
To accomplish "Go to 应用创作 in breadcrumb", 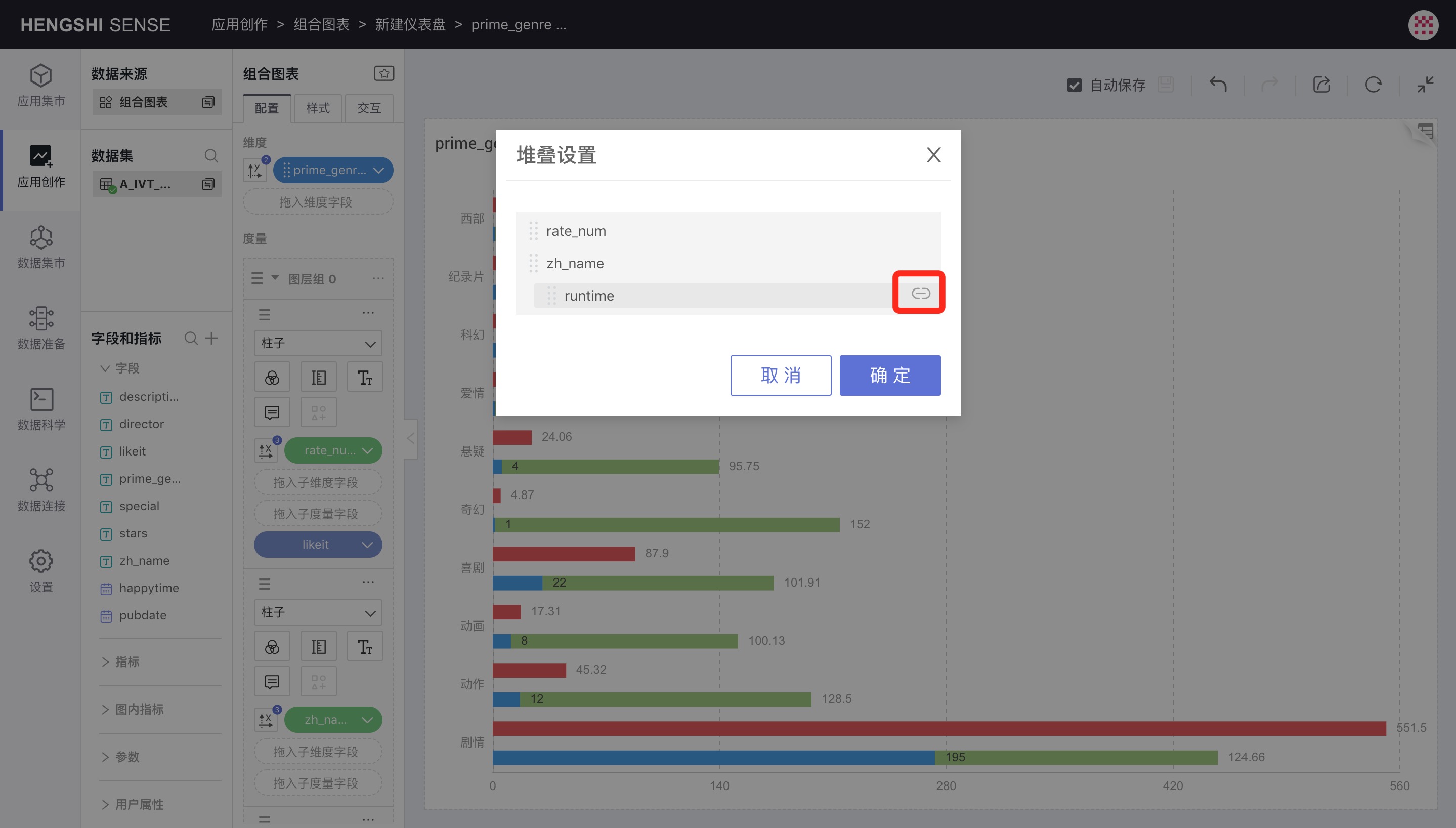I will 239,24.
